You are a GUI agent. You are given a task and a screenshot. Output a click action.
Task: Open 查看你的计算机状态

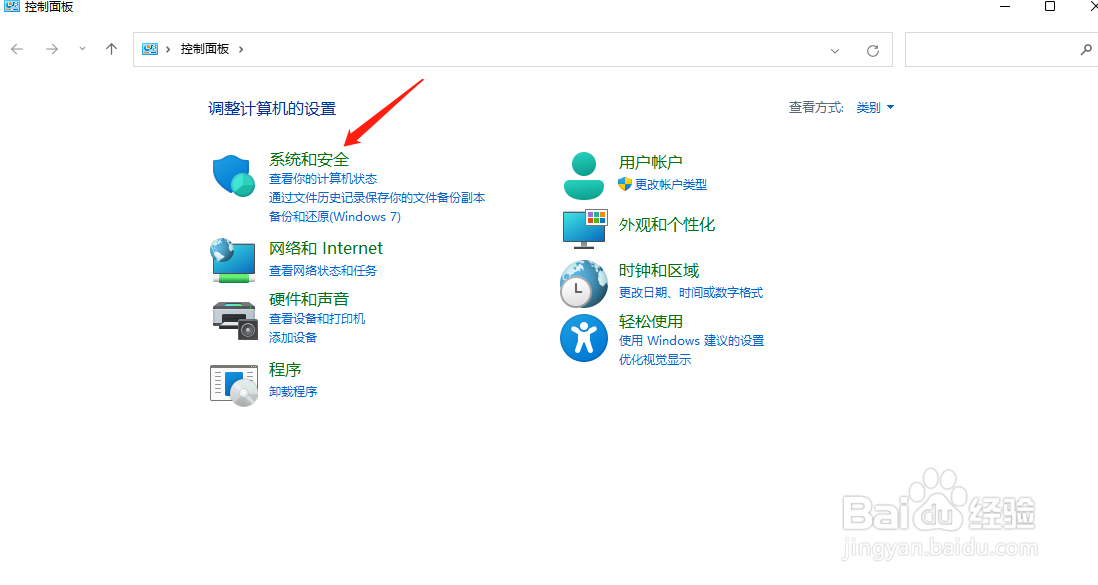click(323, 179)
